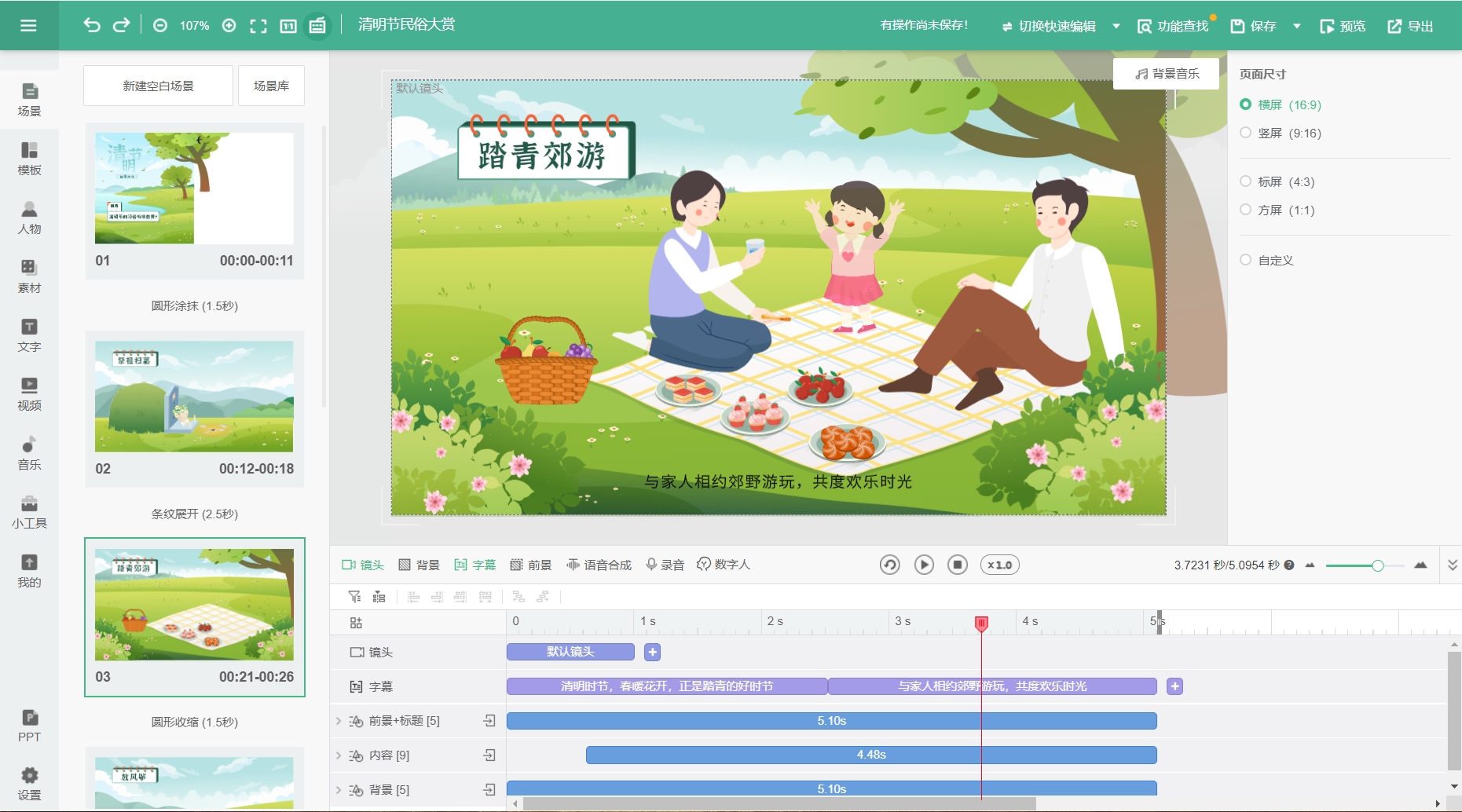
Task: Expand the 内容 [9] track group
Action: (x=339, y=755)
